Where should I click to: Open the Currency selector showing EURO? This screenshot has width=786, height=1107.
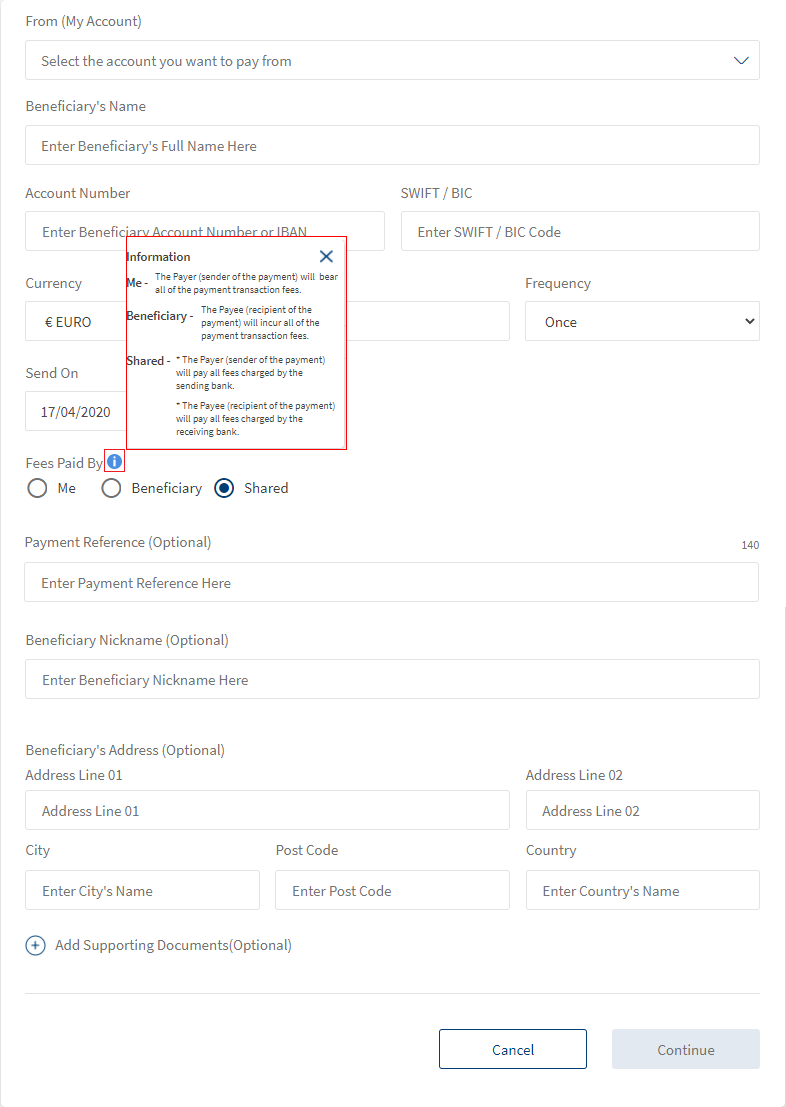pos(75,322)
